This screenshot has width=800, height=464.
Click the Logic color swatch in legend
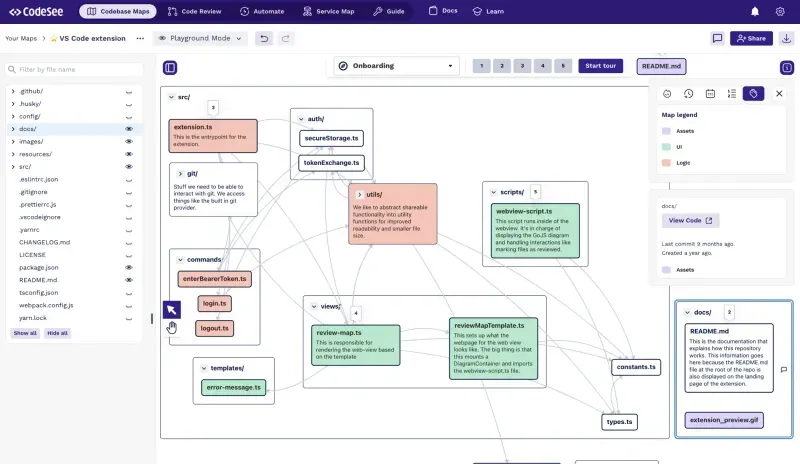click(666, 163)
